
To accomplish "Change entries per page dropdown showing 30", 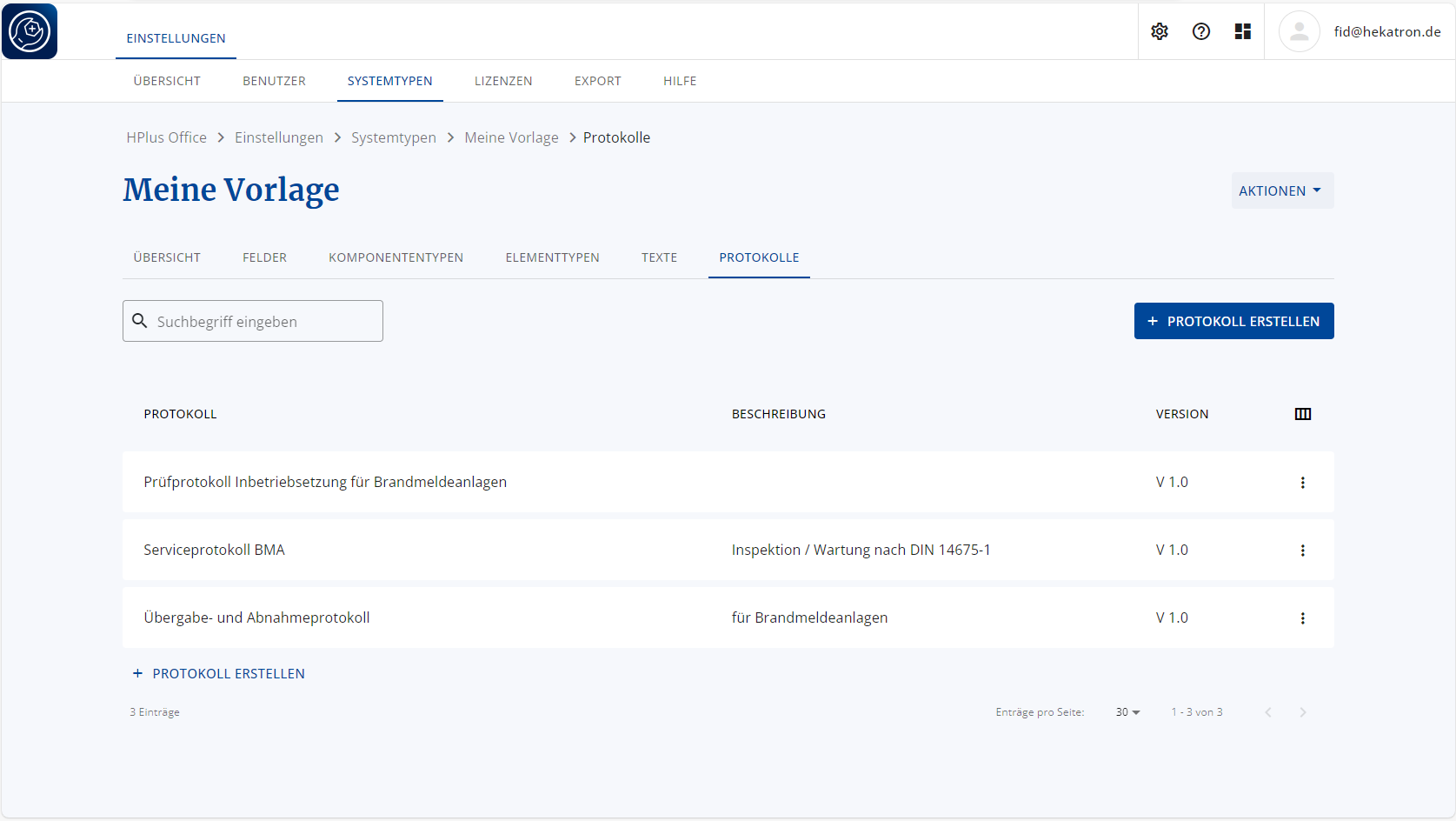I will point(1127,712).
